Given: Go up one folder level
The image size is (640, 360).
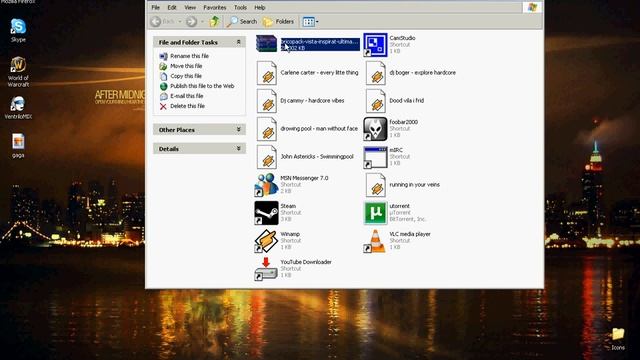Looking at the screenshot, I should pos(214,21).
